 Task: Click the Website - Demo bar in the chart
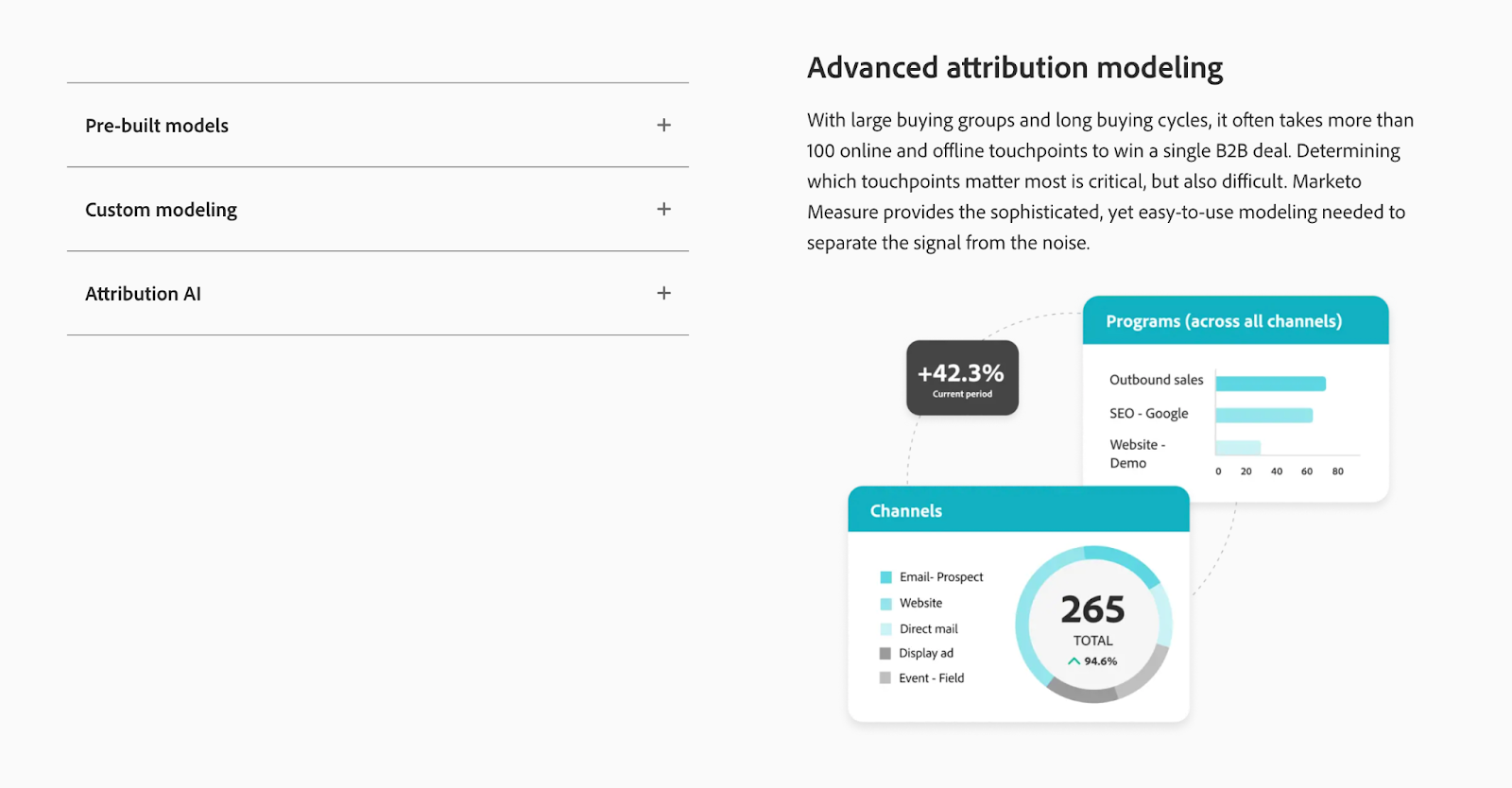tap(1238, 444)
